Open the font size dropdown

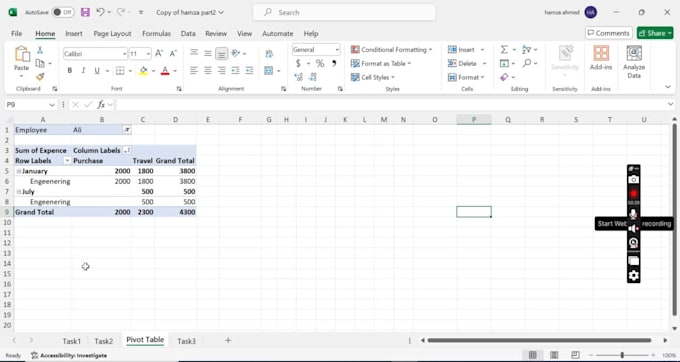coord(148,54)
